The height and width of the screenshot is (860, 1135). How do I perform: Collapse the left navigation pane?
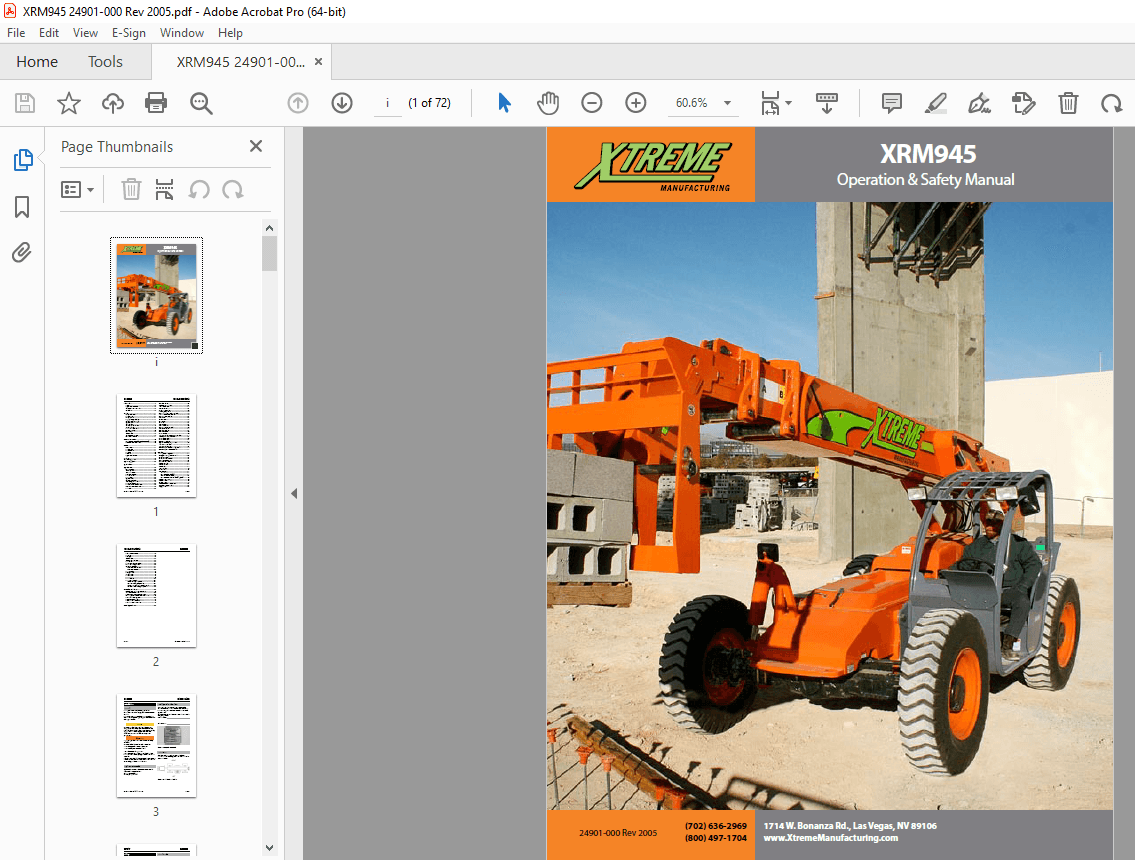(x=293, y=493)
